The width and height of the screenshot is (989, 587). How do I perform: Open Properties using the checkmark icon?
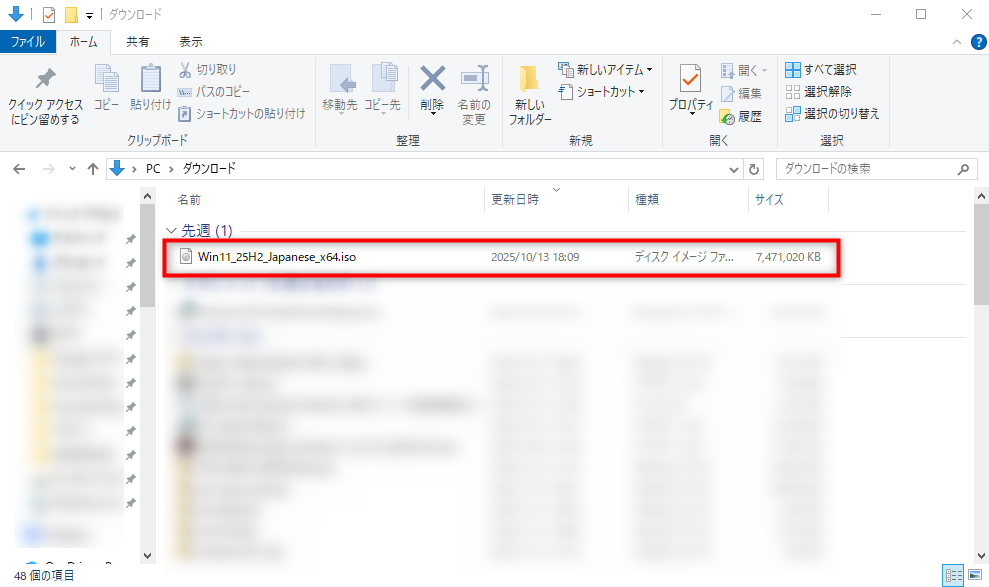click(x=690, y=78)
